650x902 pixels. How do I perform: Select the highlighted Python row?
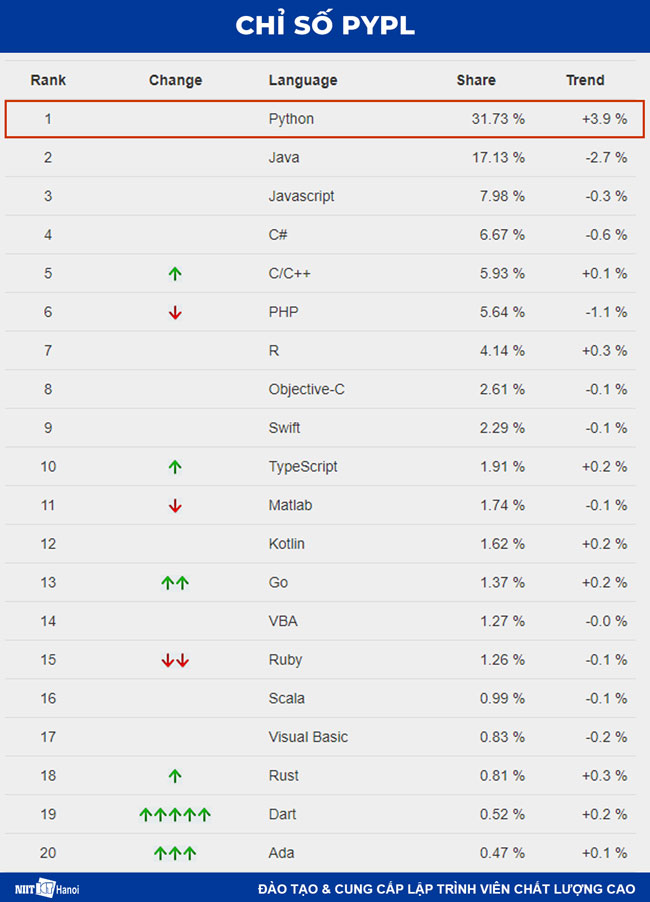point(325,119)
